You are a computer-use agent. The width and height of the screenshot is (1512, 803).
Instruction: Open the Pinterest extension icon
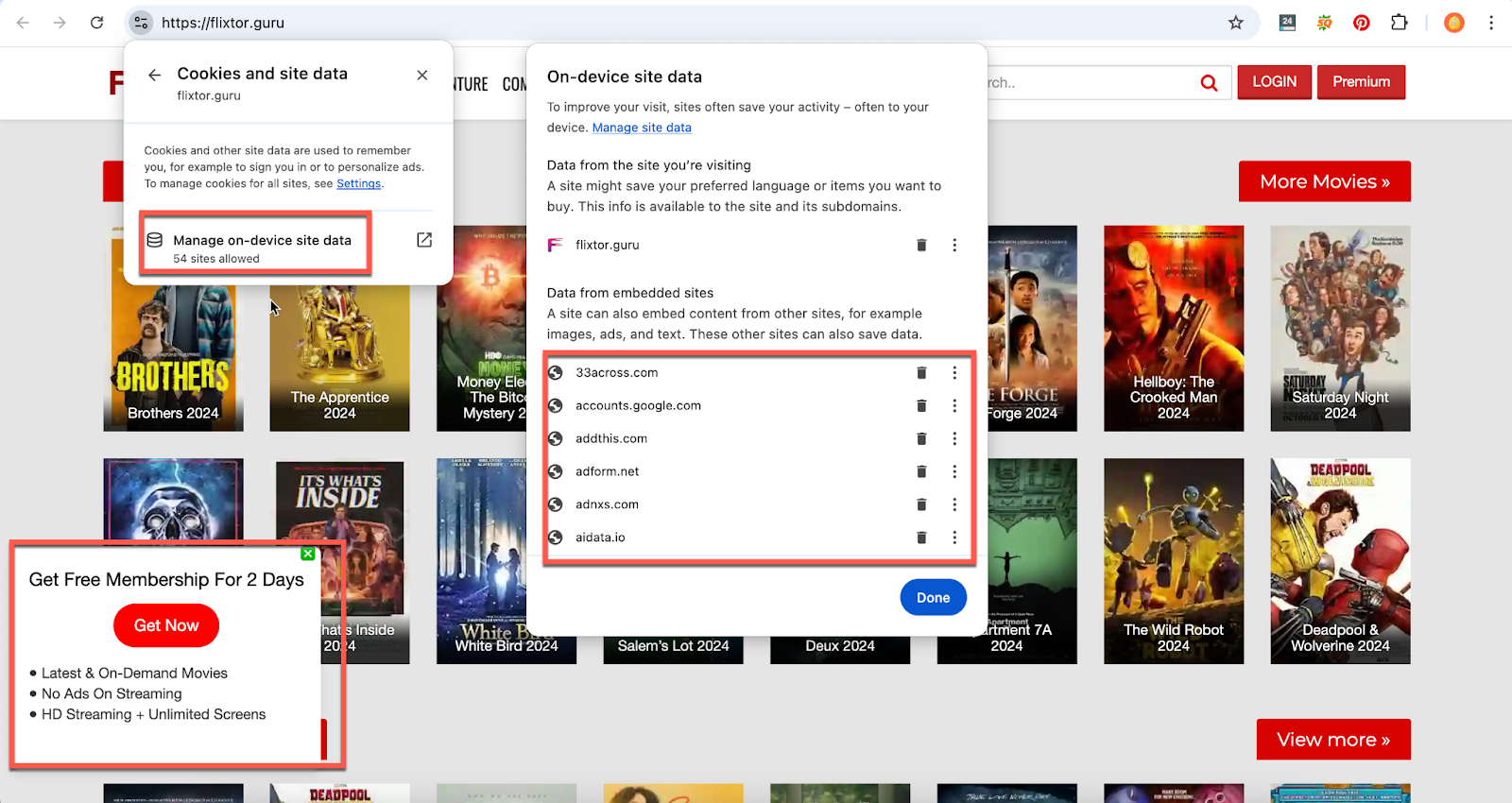point(1362,23)
